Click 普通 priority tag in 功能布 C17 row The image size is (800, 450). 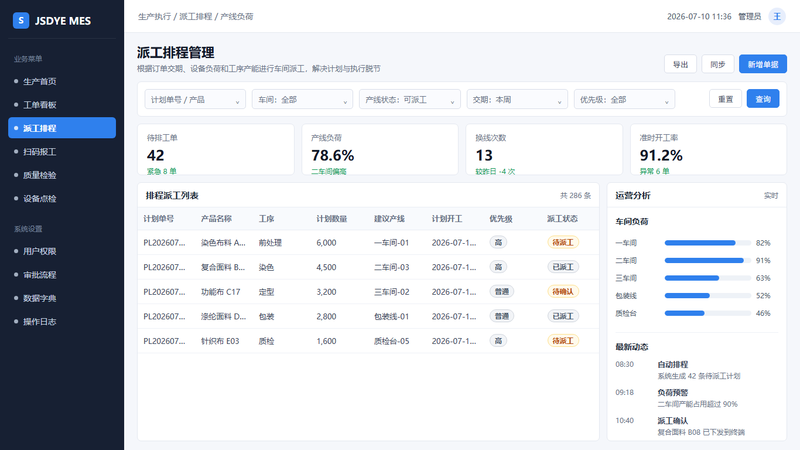click(502, 291)
